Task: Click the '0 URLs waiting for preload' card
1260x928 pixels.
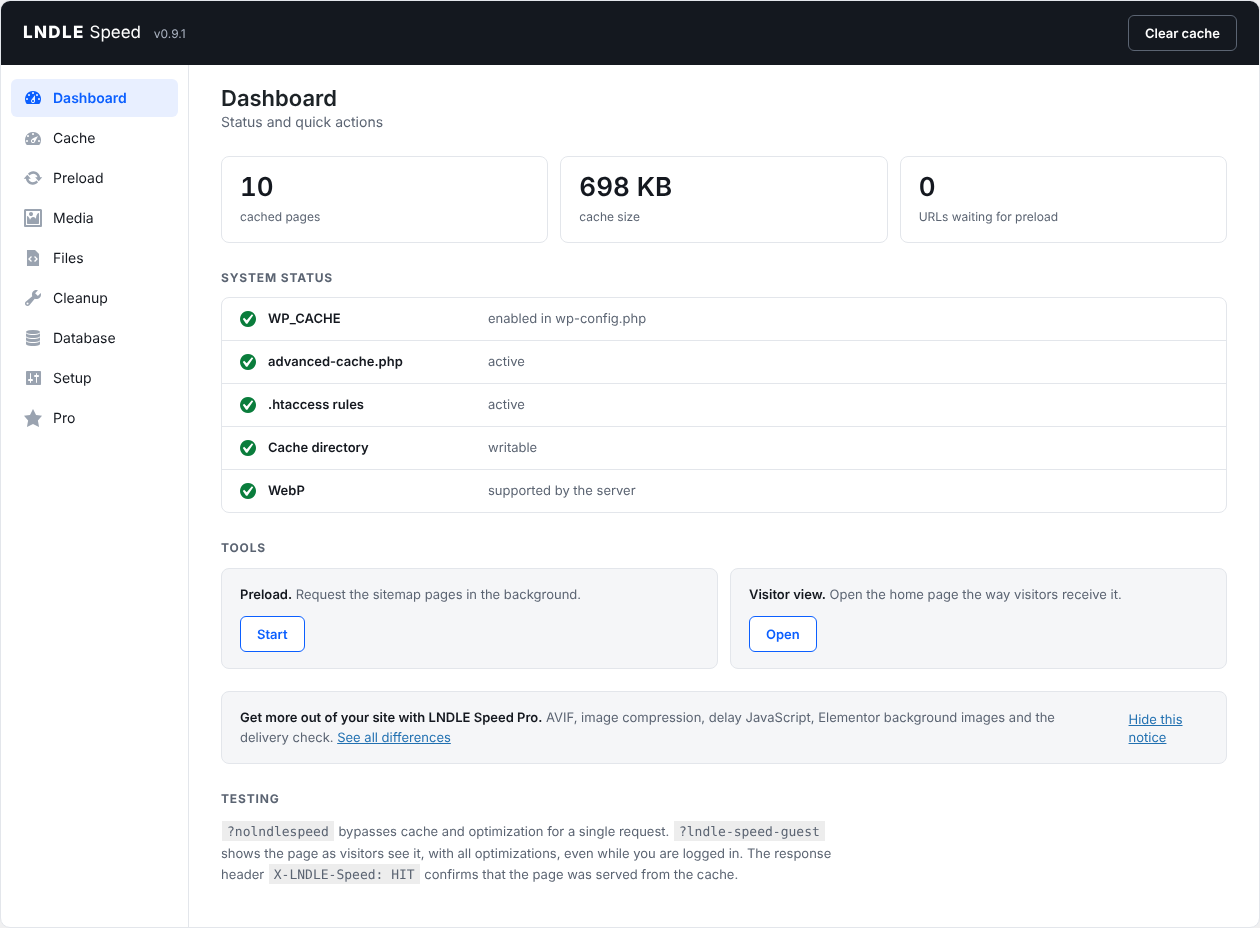Action: (1063, 199)
